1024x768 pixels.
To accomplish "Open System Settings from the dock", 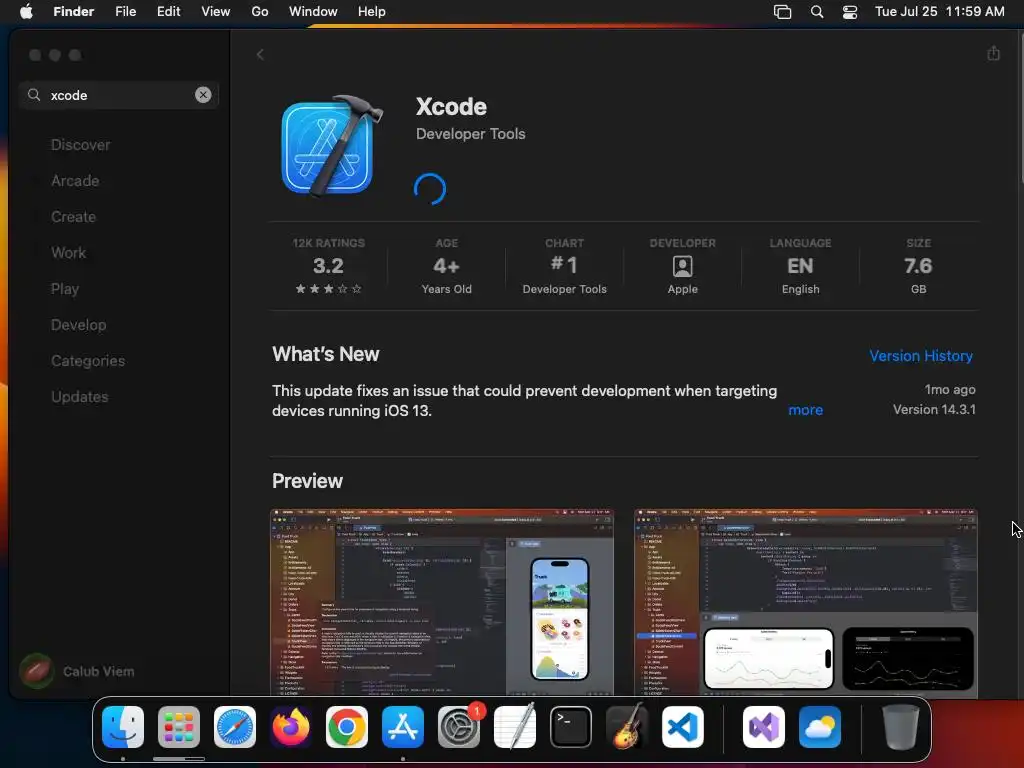I will pyautogui.click(x=459, y=727).
